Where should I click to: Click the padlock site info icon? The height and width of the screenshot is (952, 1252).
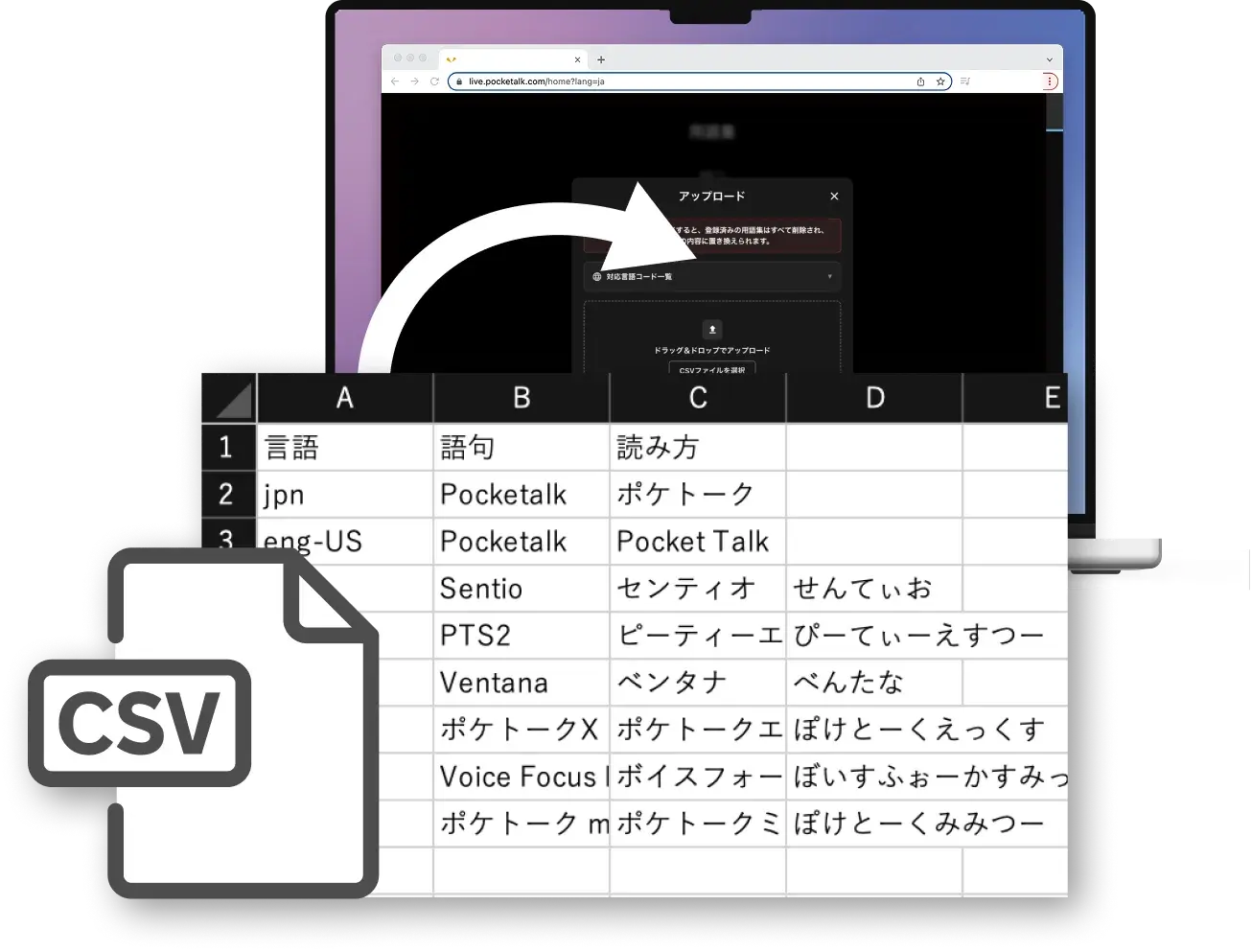459,81
